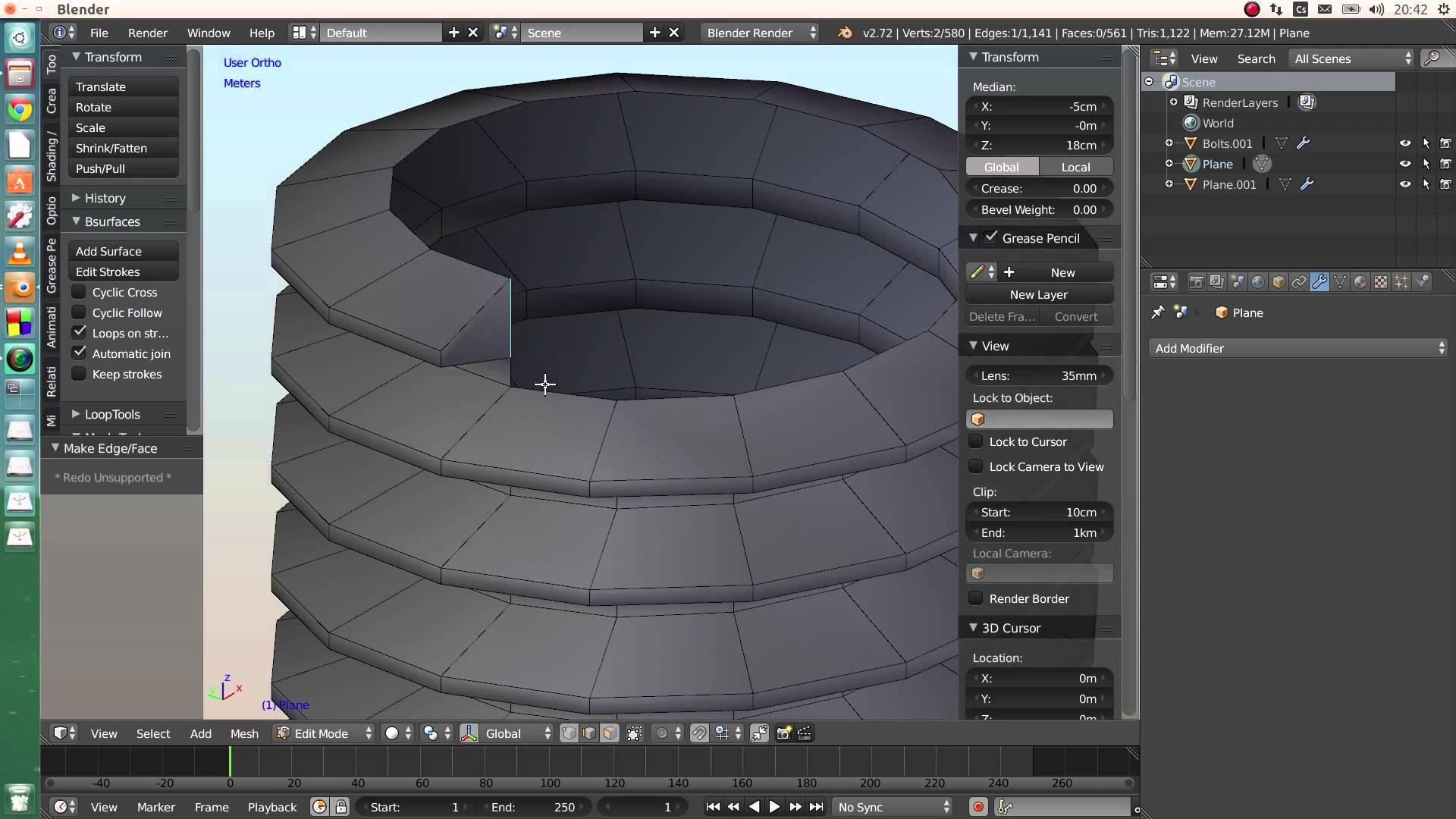Hide Plane.001 using its eye icon
This screenshot has height=819, width=1456.
[1405, 184]
